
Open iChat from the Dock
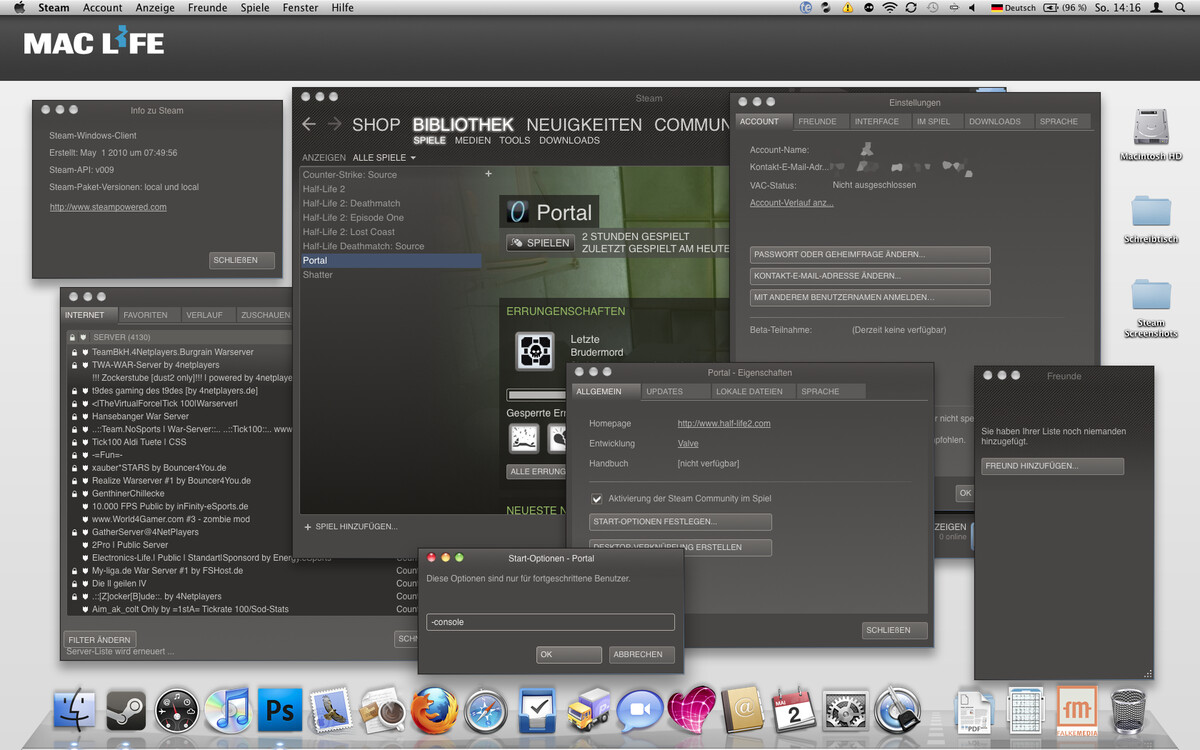[639, 710]
